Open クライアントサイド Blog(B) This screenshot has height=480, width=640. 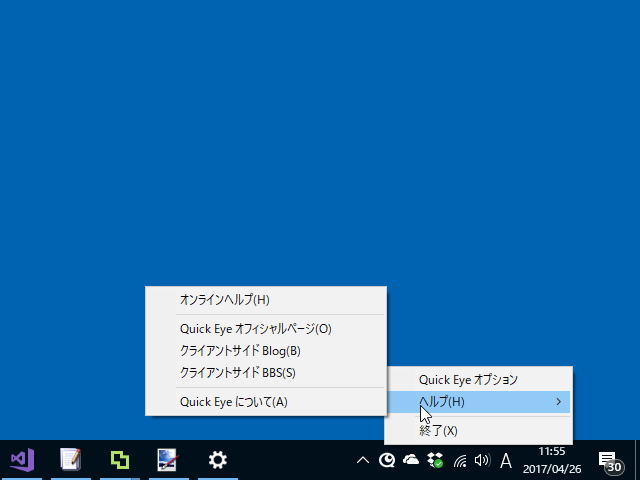(x=266, y=351)
